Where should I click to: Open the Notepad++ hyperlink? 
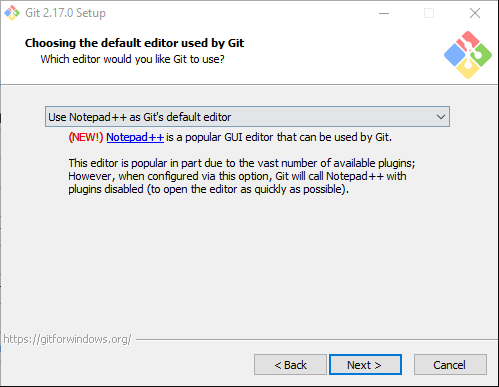pos(135,137)
